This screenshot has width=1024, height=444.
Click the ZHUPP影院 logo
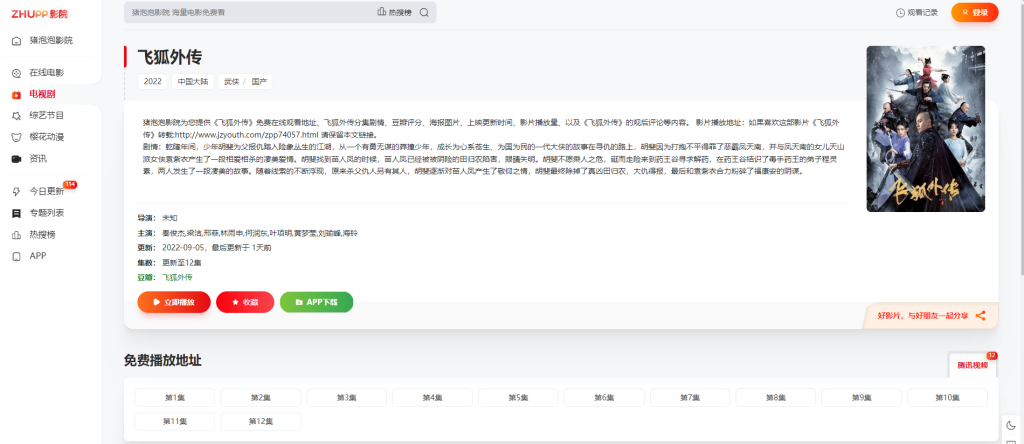39,14
